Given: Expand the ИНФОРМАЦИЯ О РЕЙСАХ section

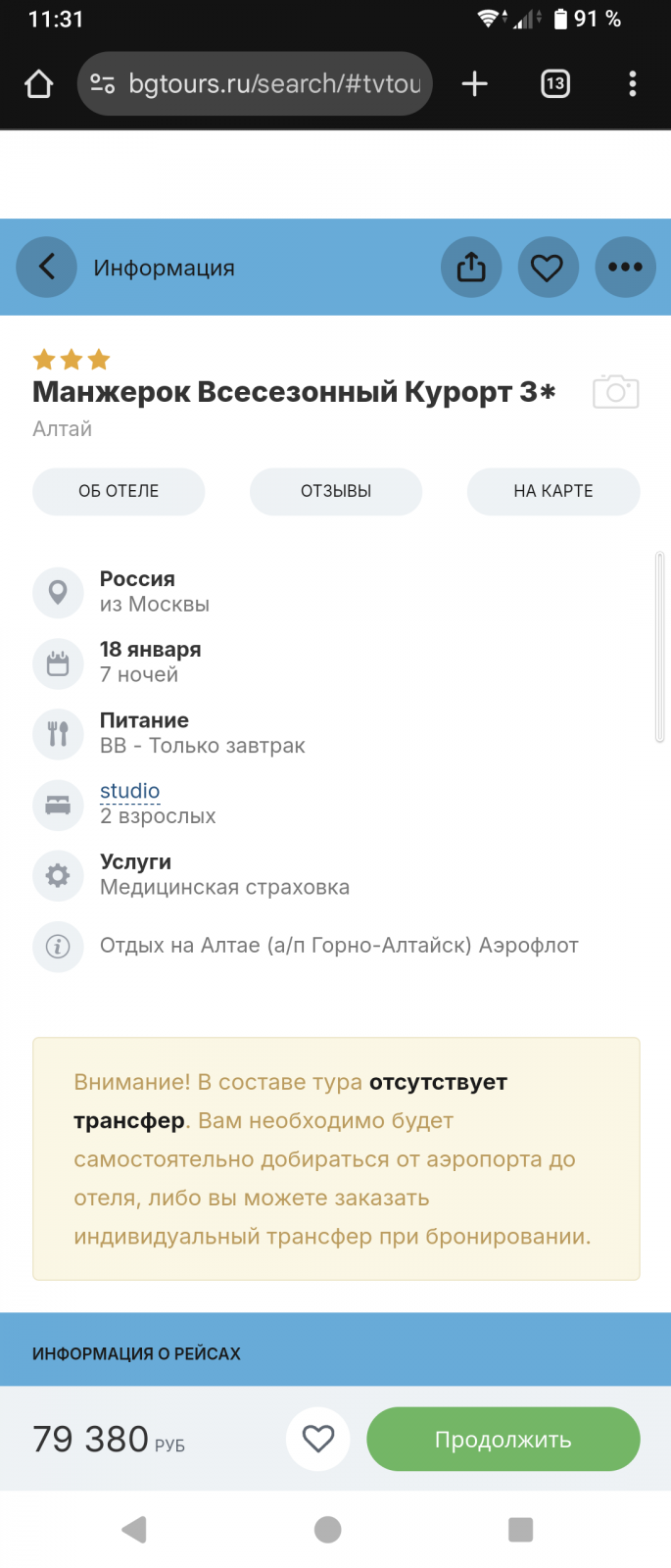Looking at the screenshot, I should point(335,1353).
